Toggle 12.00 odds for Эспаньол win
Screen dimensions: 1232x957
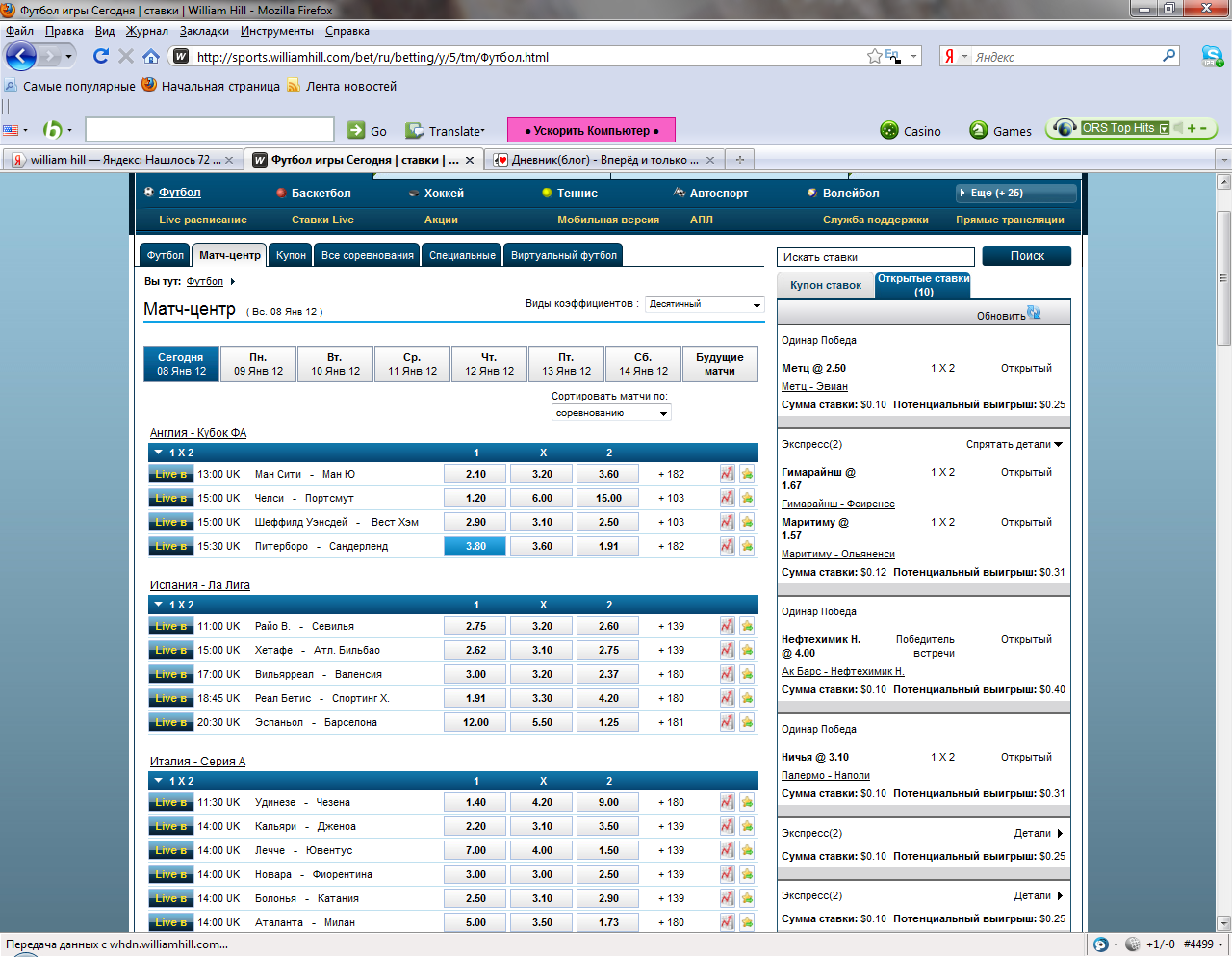point(475,722)
